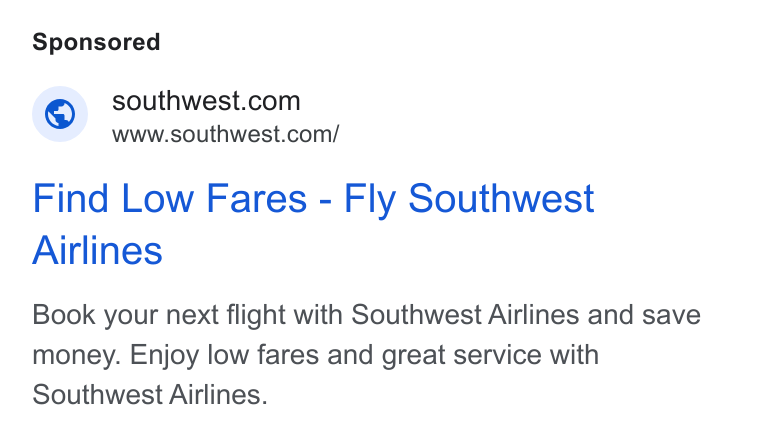Click the Fly Southwest part of the headline
The width and height of the screenshot is (760, 438).
[x=469, y=199]
